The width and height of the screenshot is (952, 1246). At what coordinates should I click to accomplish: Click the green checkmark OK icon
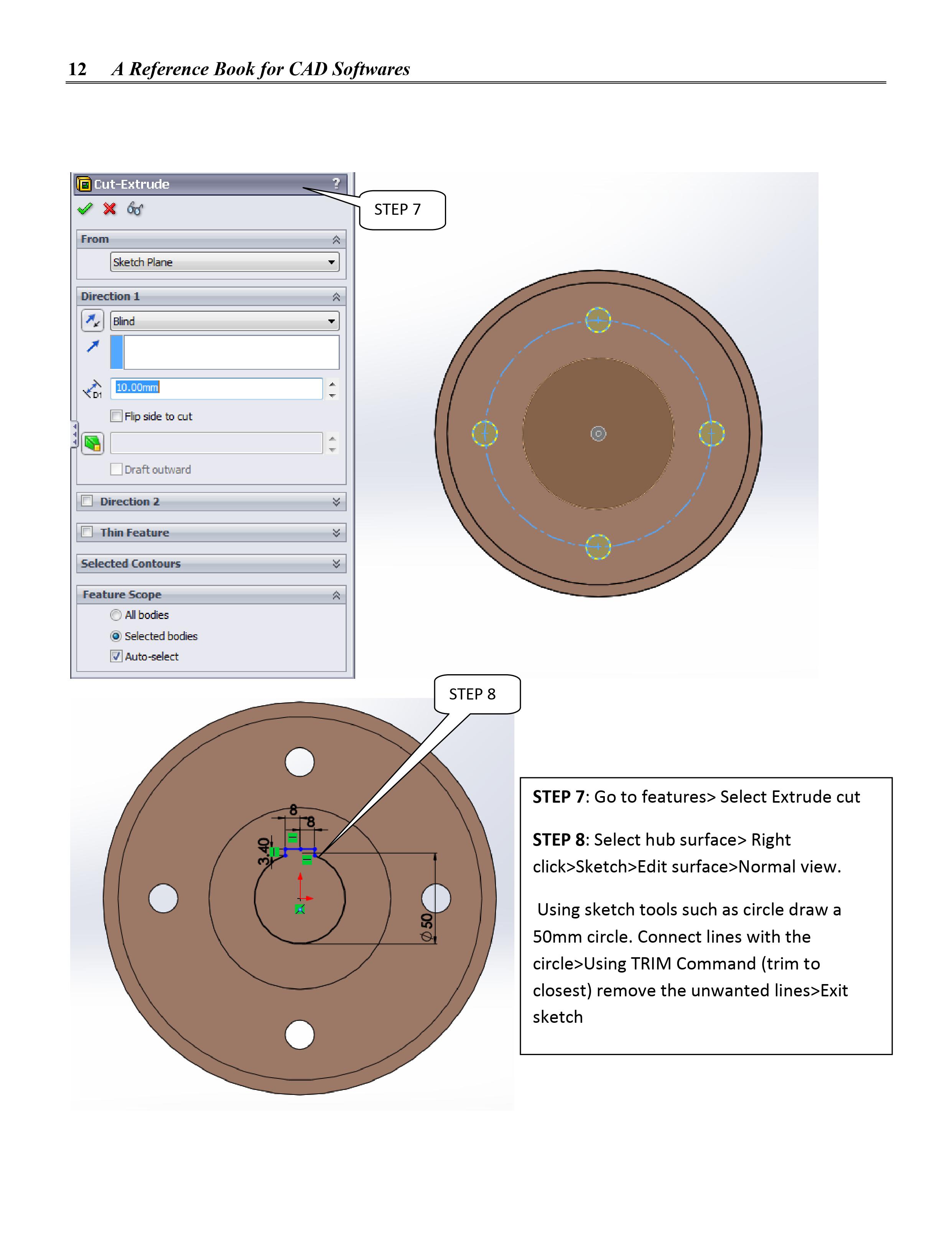(85, 209)
